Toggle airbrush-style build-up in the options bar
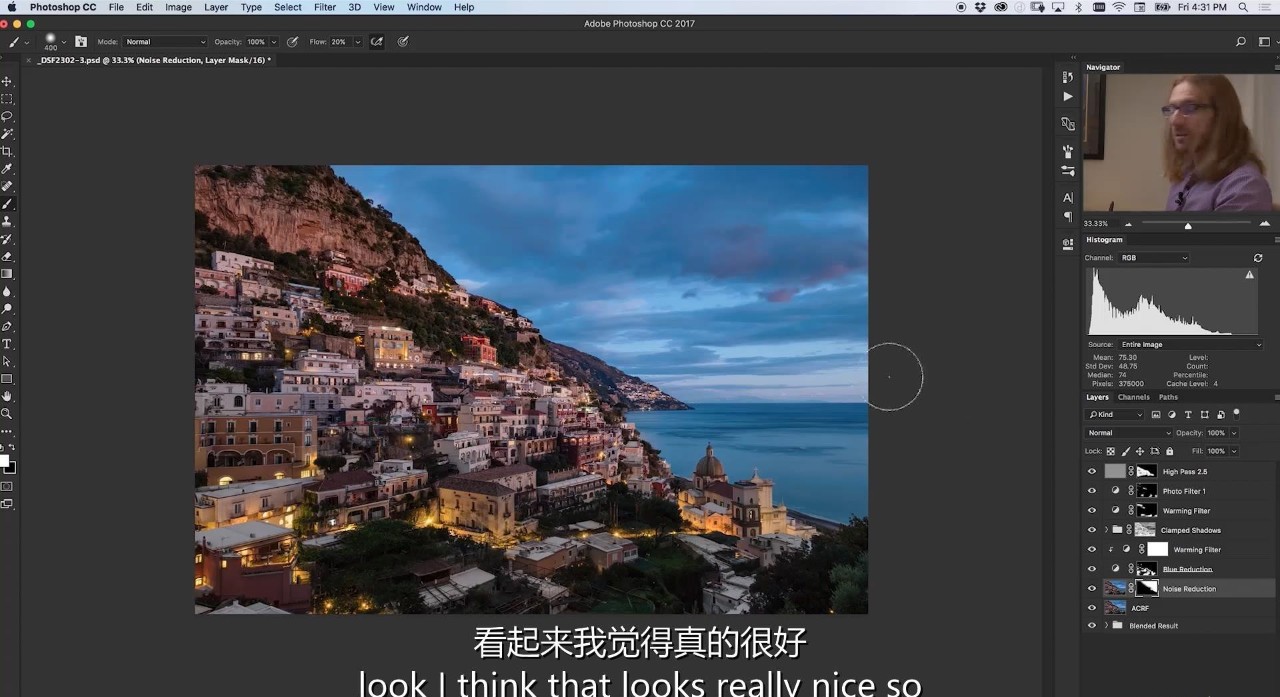Image resolution: width=1280 pixels, height=697 pixels. click(x=377, y=42)
